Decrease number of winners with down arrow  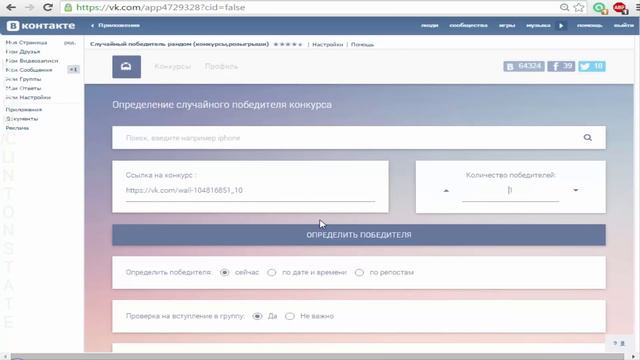576,190
